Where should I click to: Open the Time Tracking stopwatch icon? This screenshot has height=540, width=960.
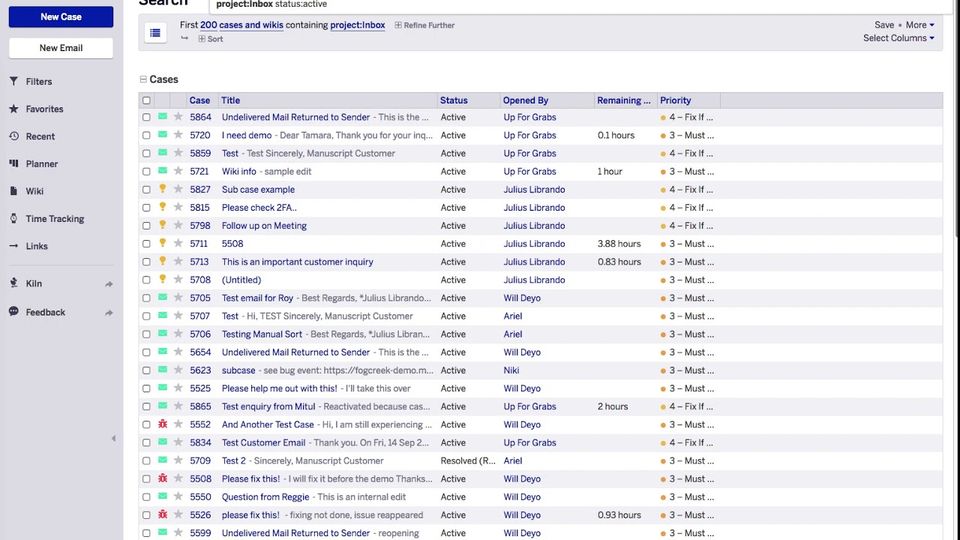pos(13,219)
